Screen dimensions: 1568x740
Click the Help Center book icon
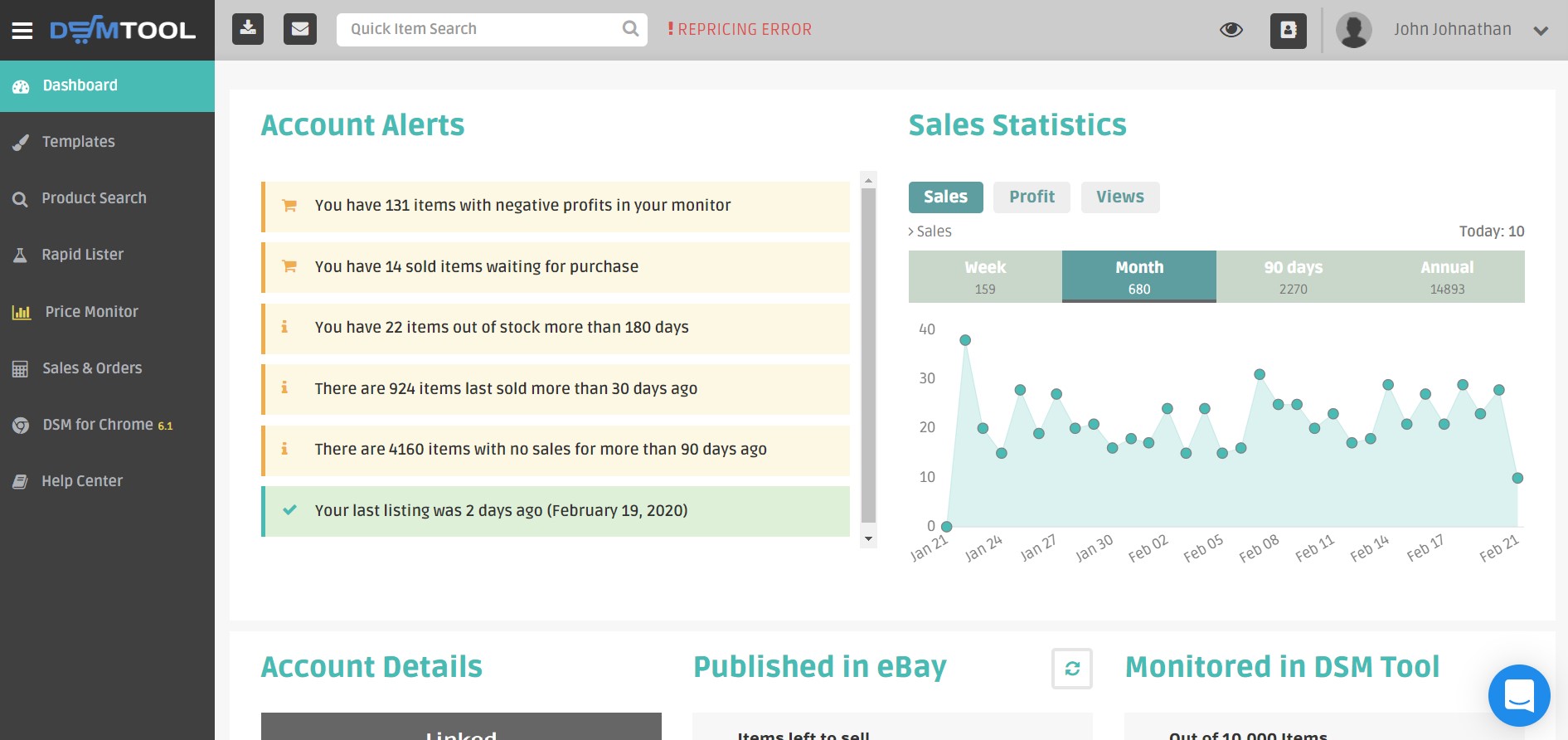pos(21,482)
